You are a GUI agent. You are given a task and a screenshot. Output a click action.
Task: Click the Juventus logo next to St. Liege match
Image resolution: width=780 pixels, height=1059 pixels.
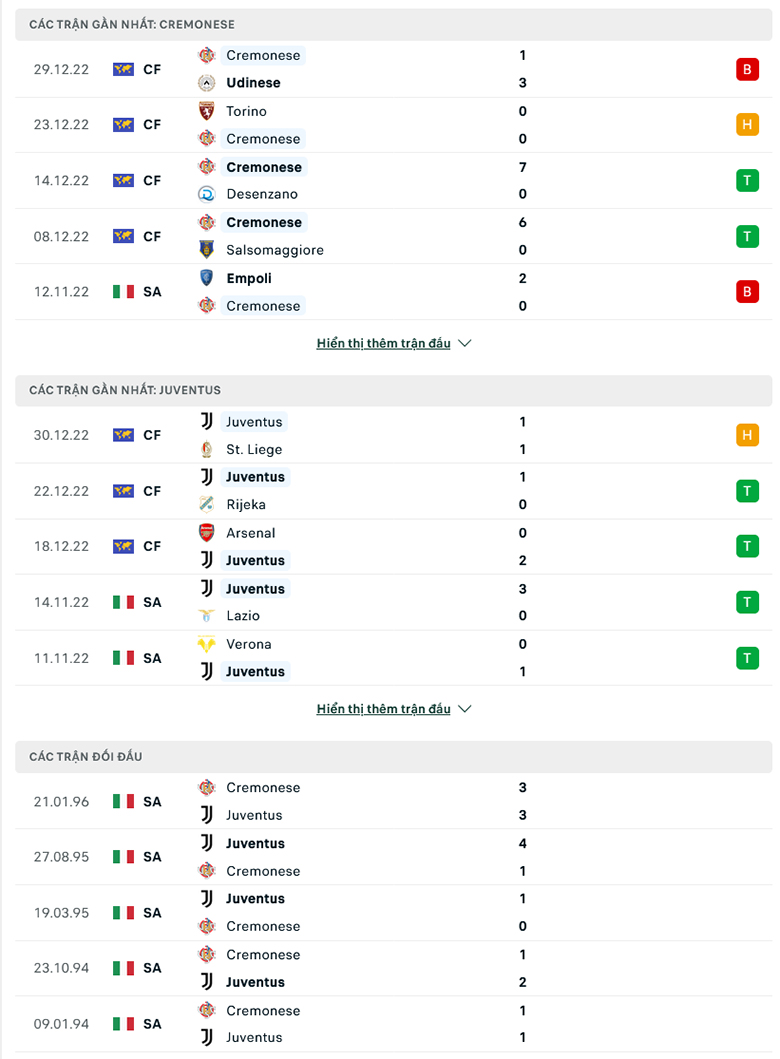point(208,422)
